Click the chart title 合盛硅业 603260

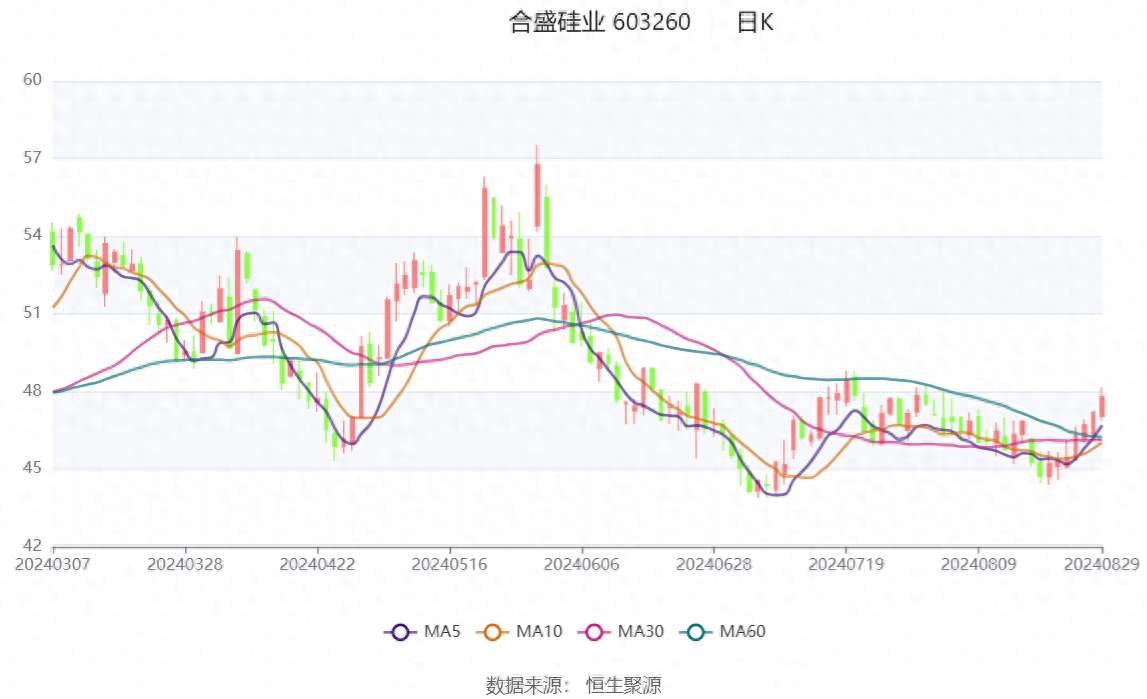pos(599,22)
